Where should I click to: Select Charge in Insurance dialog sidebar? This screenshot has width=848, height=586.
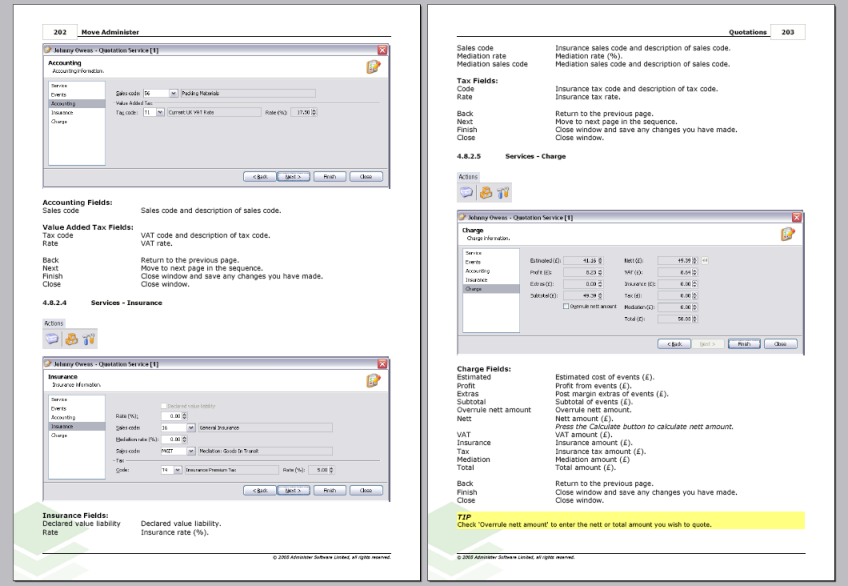coord(60,436)
